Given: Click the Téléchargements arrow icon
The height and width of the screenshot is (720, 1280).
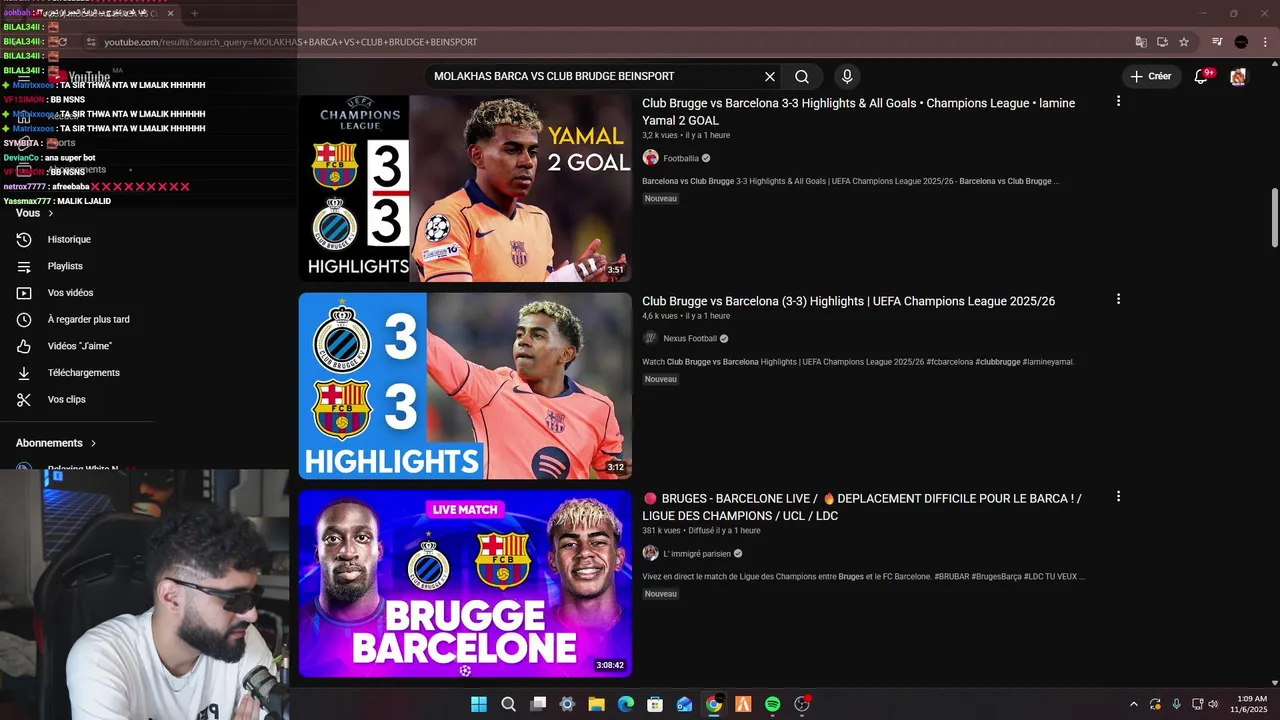Looking at the screenshot, I should pyautogui.click(x=24, y=373).
